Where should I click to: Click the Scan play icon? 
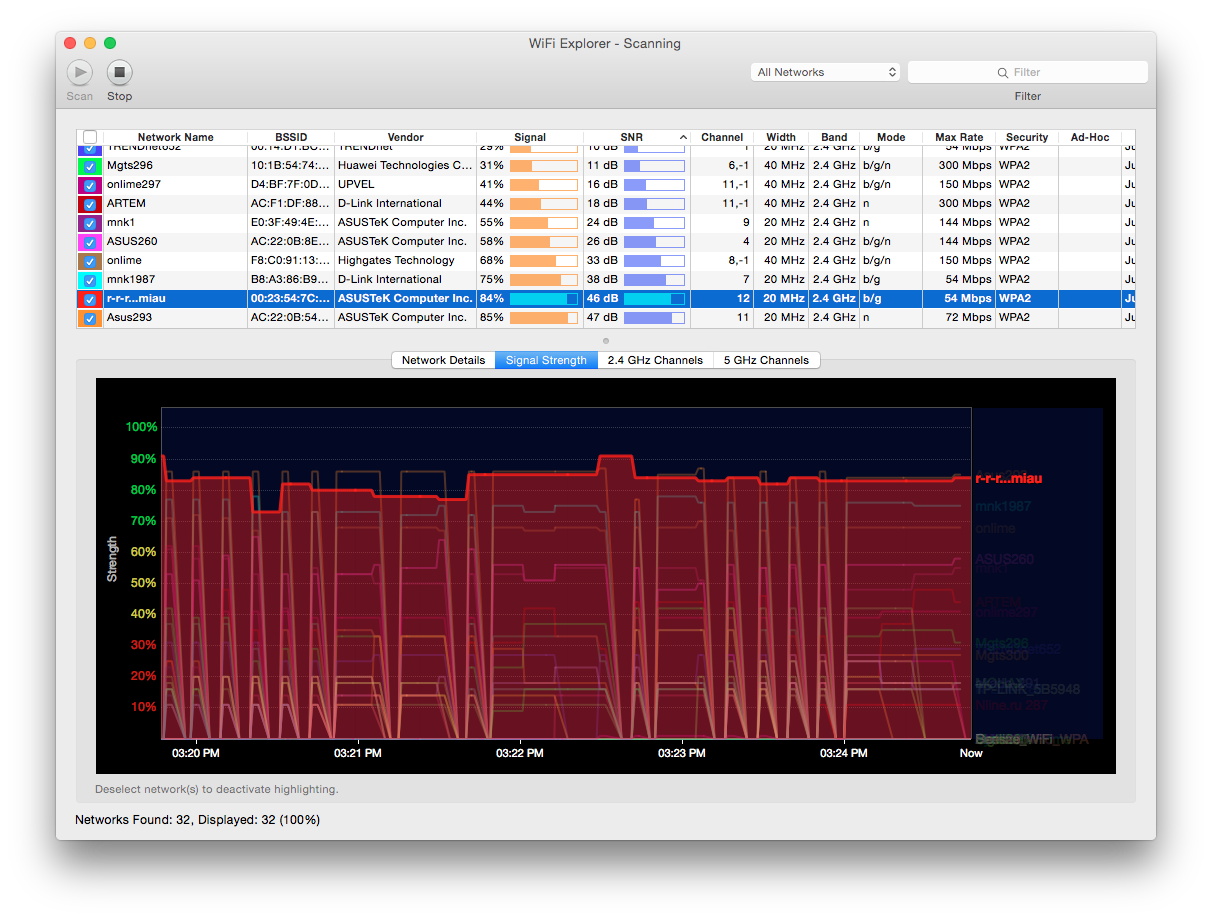click(80, 72)
